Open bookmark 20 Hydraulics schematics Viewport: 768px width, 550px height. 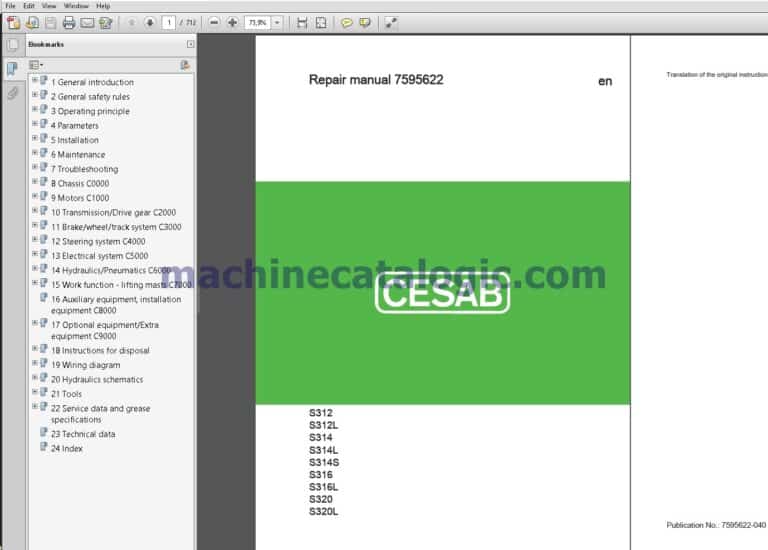coord(97,380)
